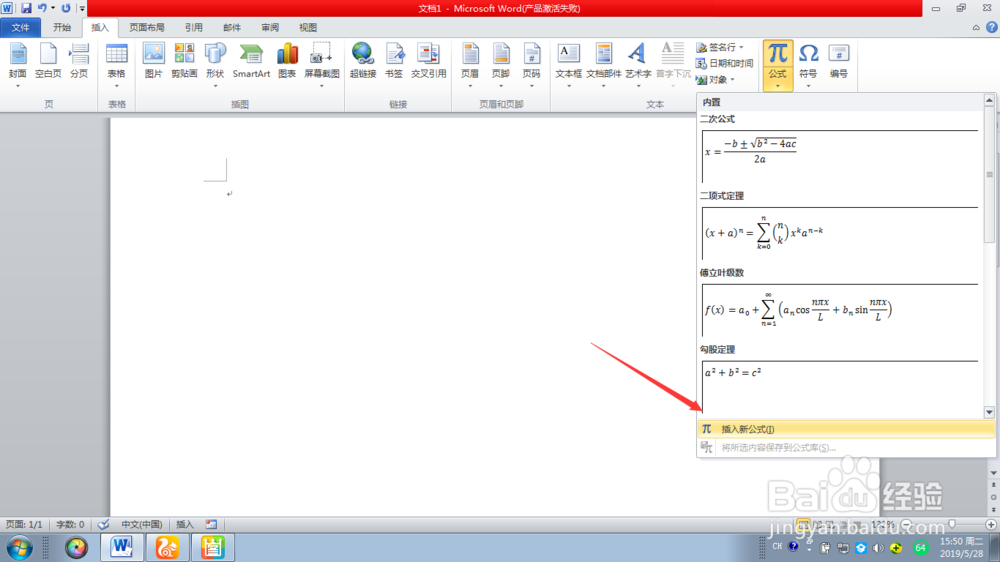1000x562 pixels.
Task: Zoom in with the plus button
Action: (990, 524)
